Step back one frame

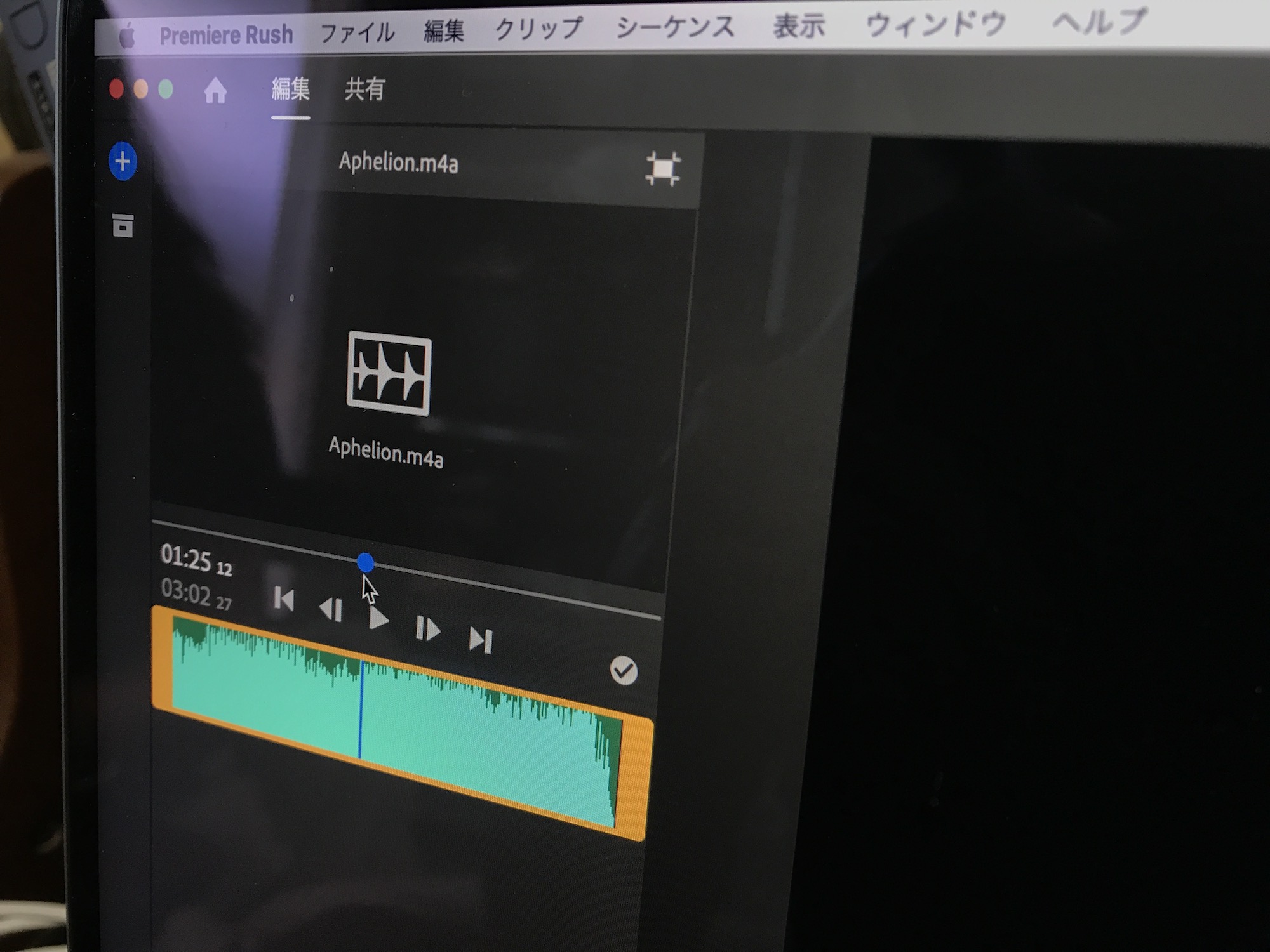pos(331,609)
